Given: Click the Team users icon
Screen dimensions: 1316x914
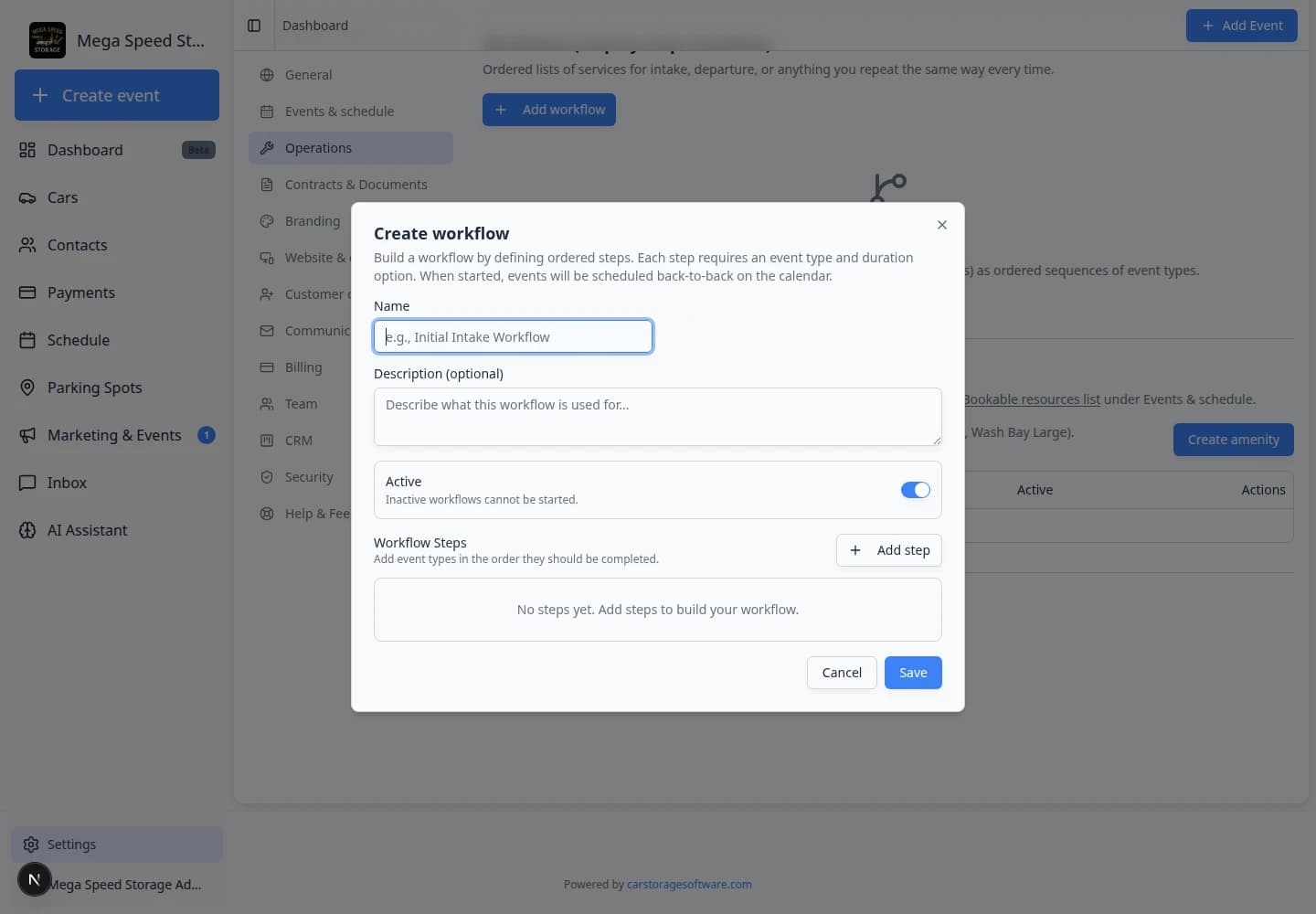Looking at the screenshot, I should click(267, 404).
